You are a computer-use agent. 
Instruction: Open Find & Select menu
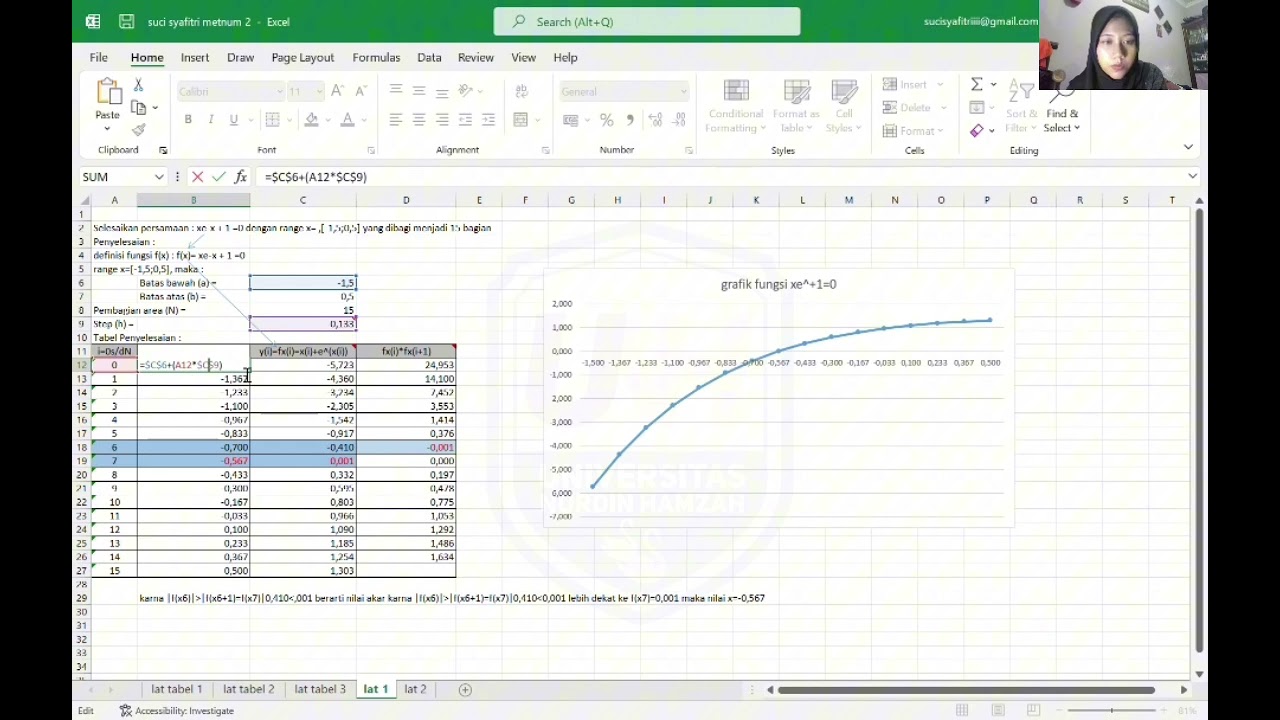tap(1062, 112)
